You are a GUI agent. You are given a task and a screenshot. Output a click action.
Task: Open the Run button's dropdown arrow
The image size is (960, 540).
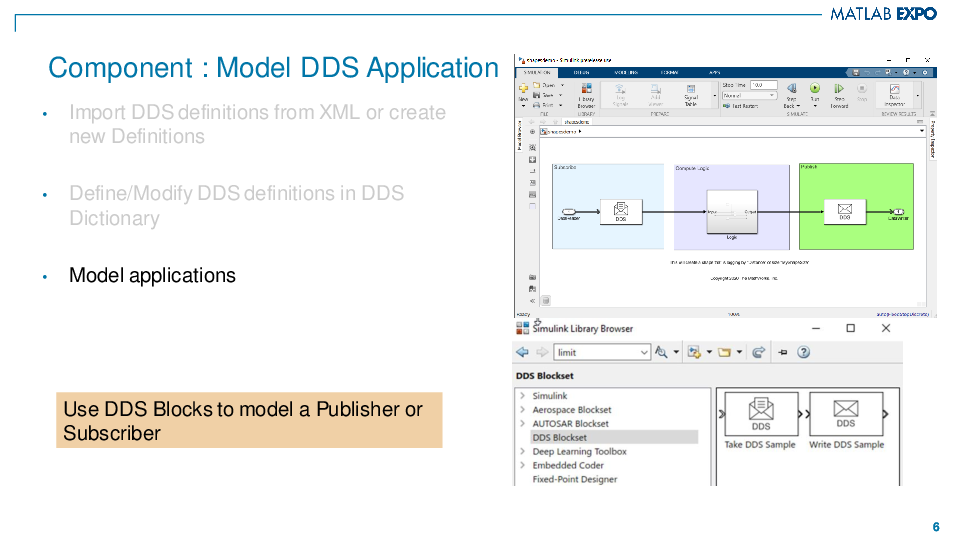[815, 106]
